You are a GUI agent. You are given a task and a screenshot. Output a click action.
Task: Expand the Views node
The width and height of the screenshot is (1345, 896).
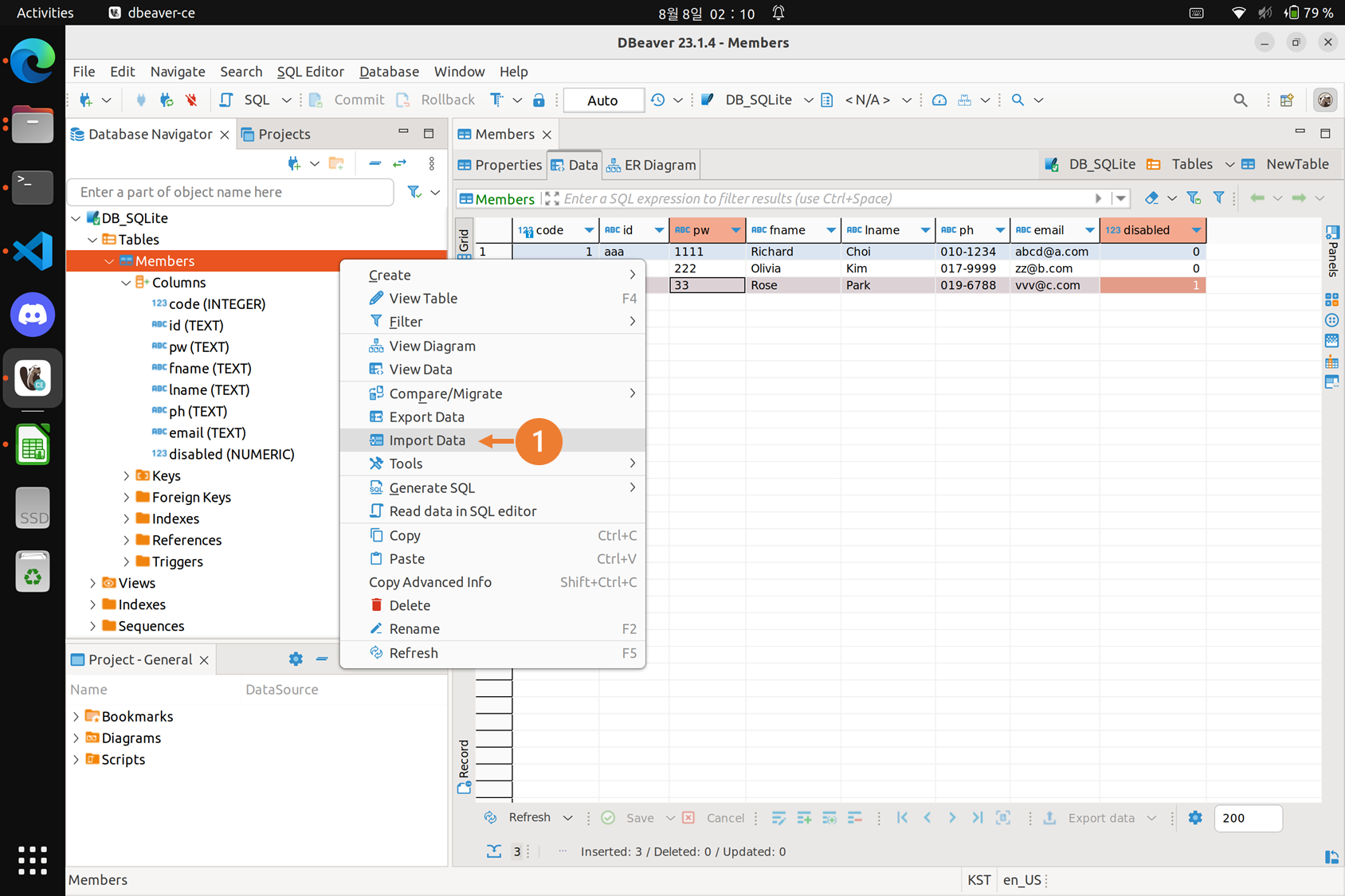(x=92, y=583)
